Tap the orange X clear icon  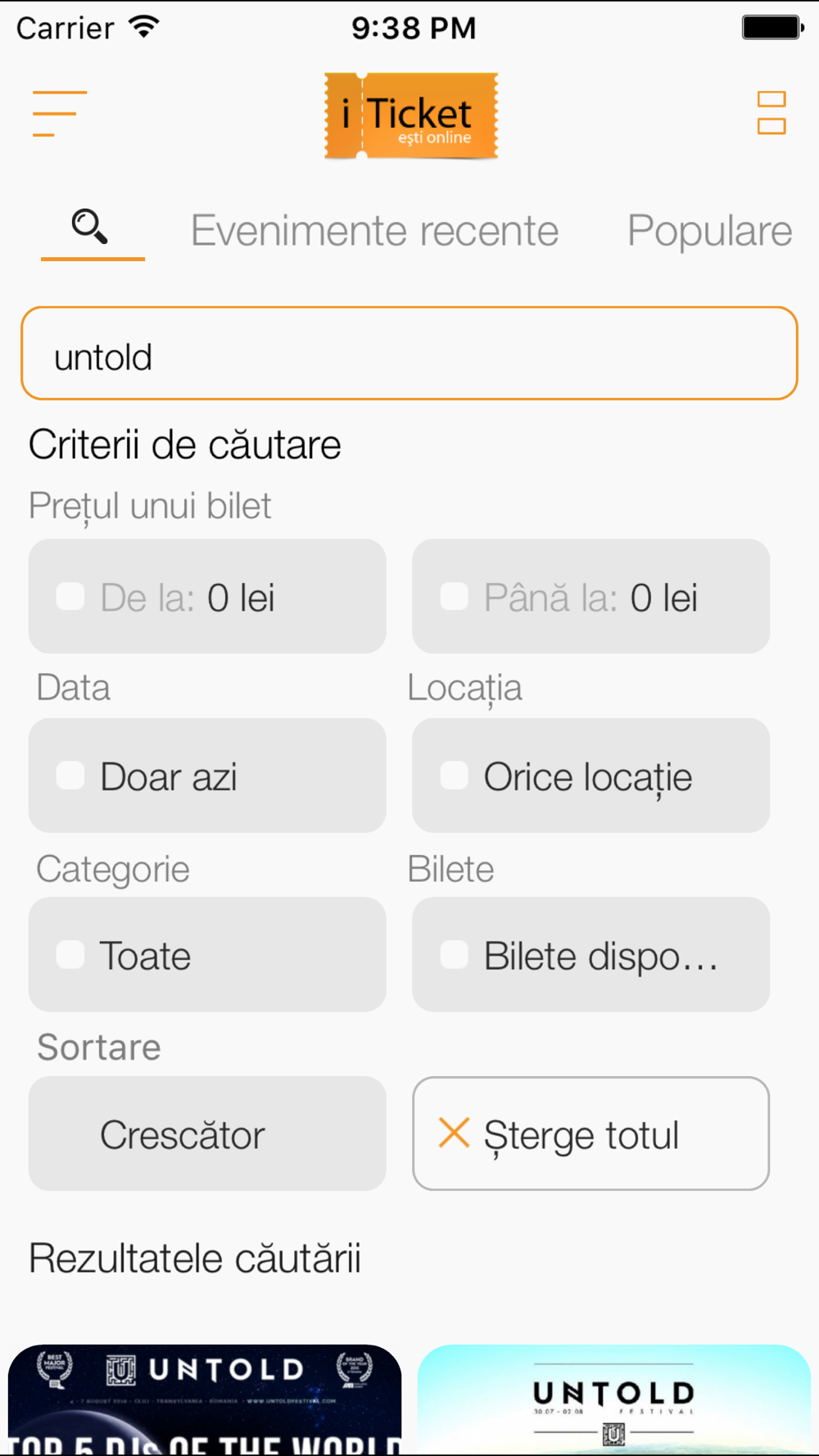click(454, 1133)
